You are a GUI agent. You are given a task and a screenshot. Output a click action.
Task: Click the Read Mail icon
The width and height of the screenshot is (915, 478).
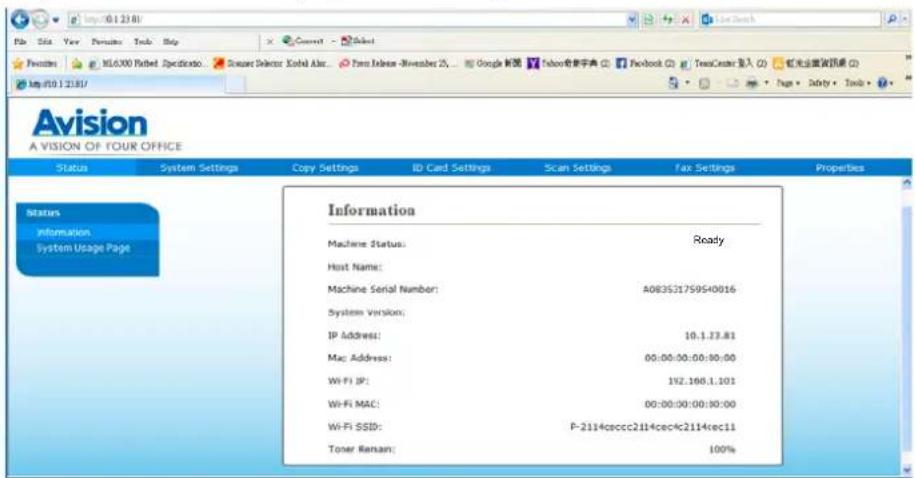coord(732,83)
